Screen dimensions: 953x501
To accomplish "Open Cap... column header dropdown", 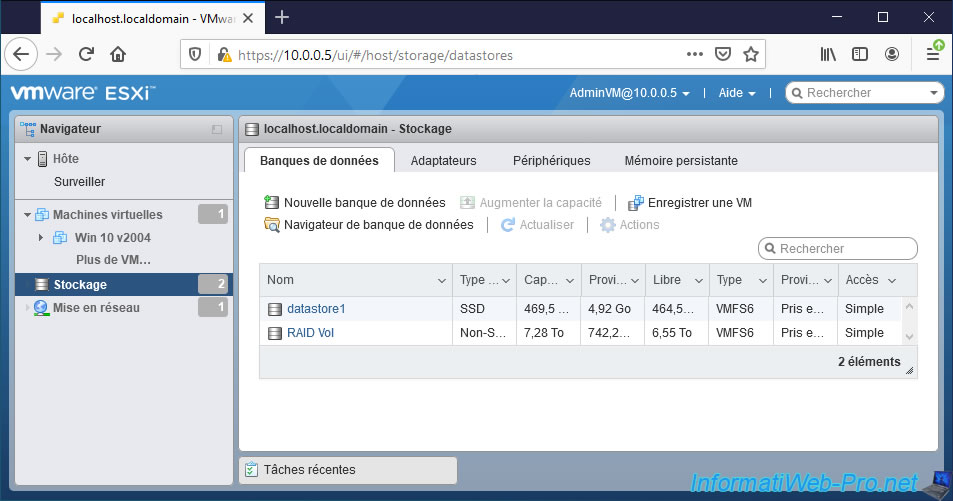I will (569, 280).
